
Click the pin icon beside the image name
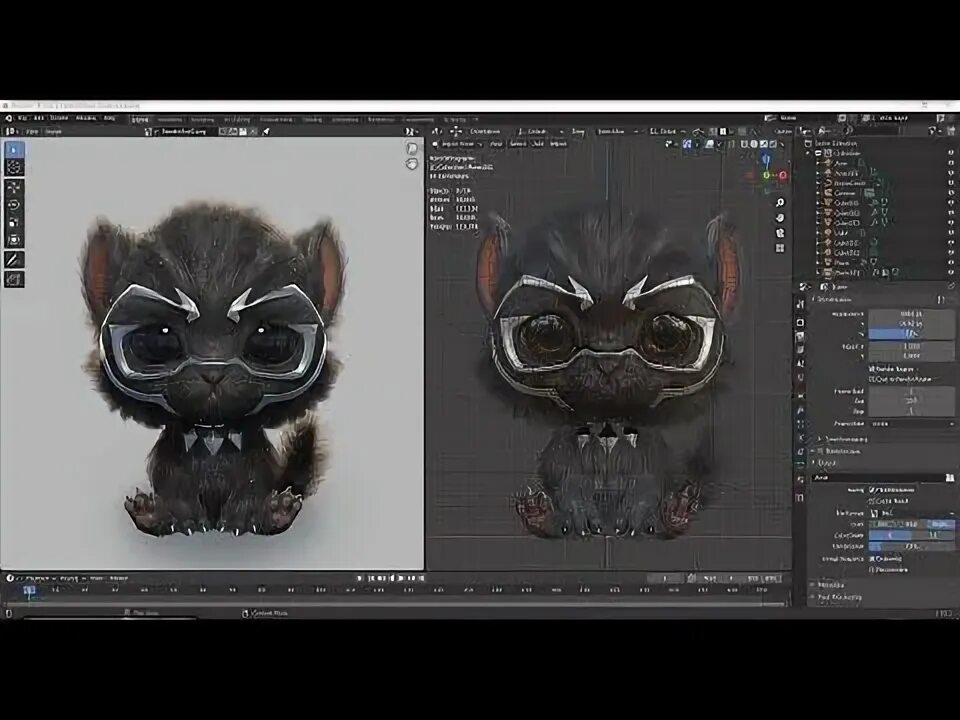coord(266,132)
